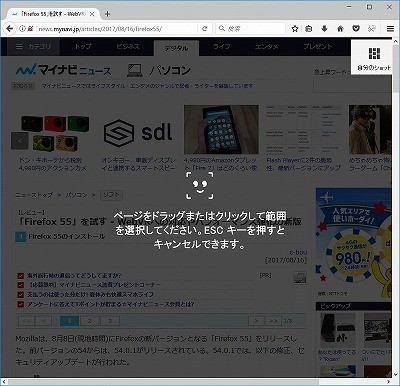This screenshot has width=400, height=386.
Task: Click the Firefox Screenshots scissors icon
Action: pyautogui.click(x=372, y=29)
